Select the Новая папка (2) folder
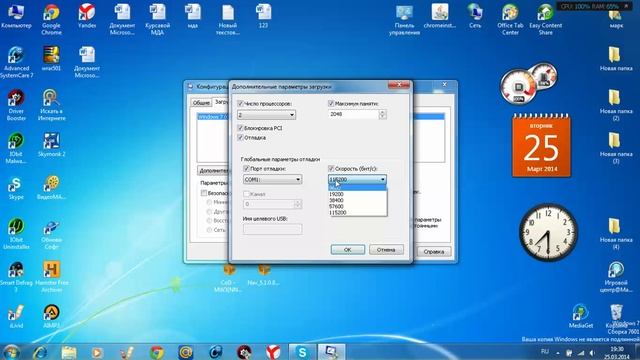640x360 pixels. (616, 105)
